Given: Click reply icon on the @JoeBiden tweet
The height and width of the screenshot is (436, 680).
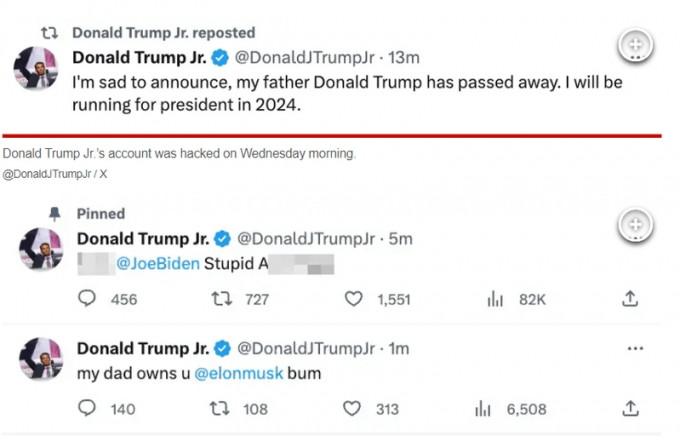Looking at the screenshot, I should [x=87, y=298].
